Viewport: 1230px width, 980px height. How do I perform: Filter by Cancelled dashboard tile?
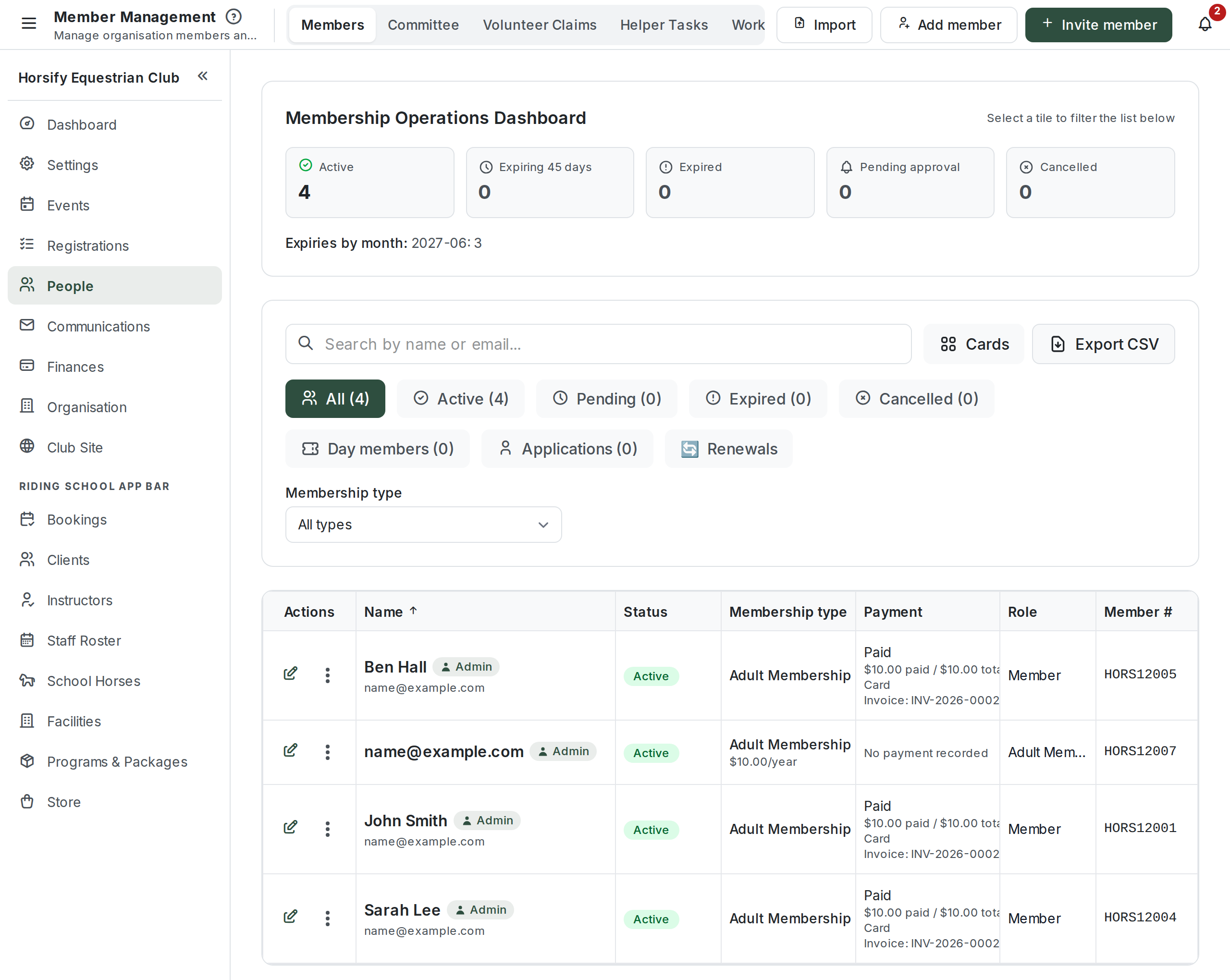pyautogui.click(x=1090, y=183)
